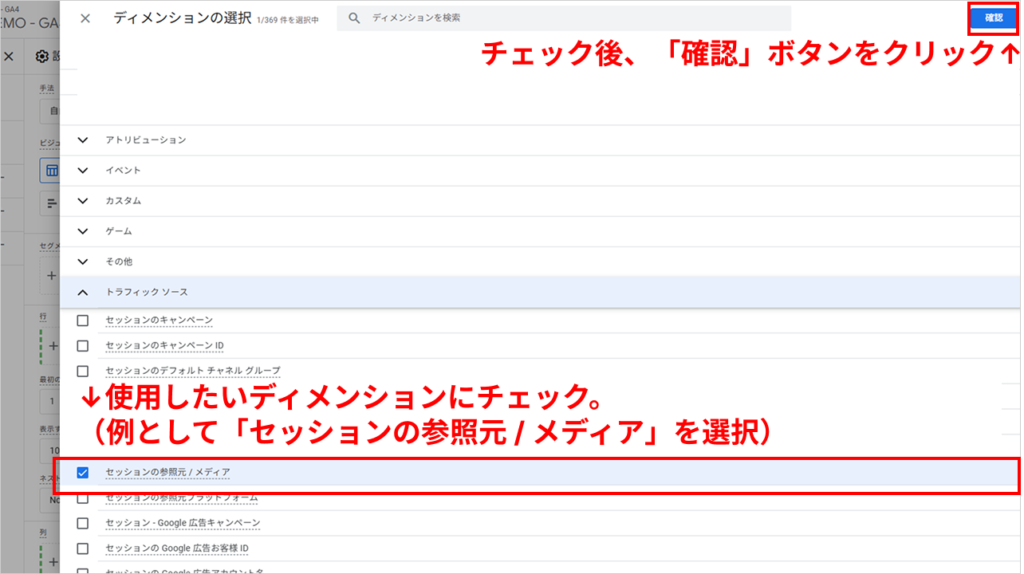Viewport: 1024px width, 574px height.
Task: Click the イベント category label
Action: coord(123,170)
